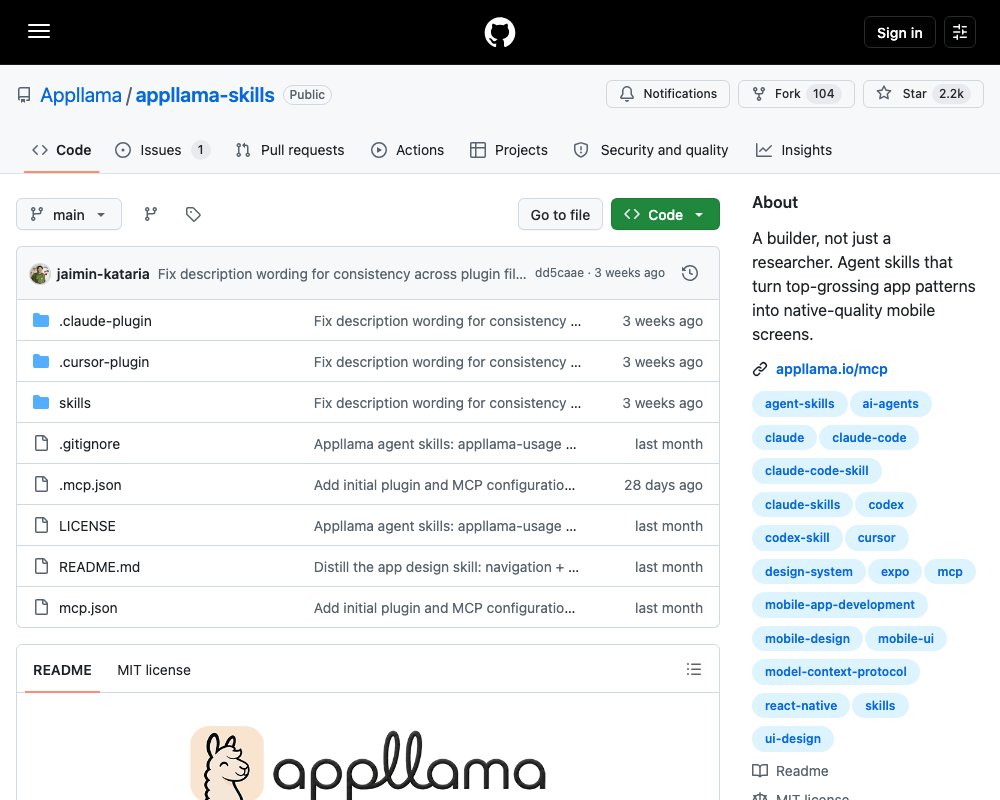
Task: Open the Code tab
Action: [61, 150]
